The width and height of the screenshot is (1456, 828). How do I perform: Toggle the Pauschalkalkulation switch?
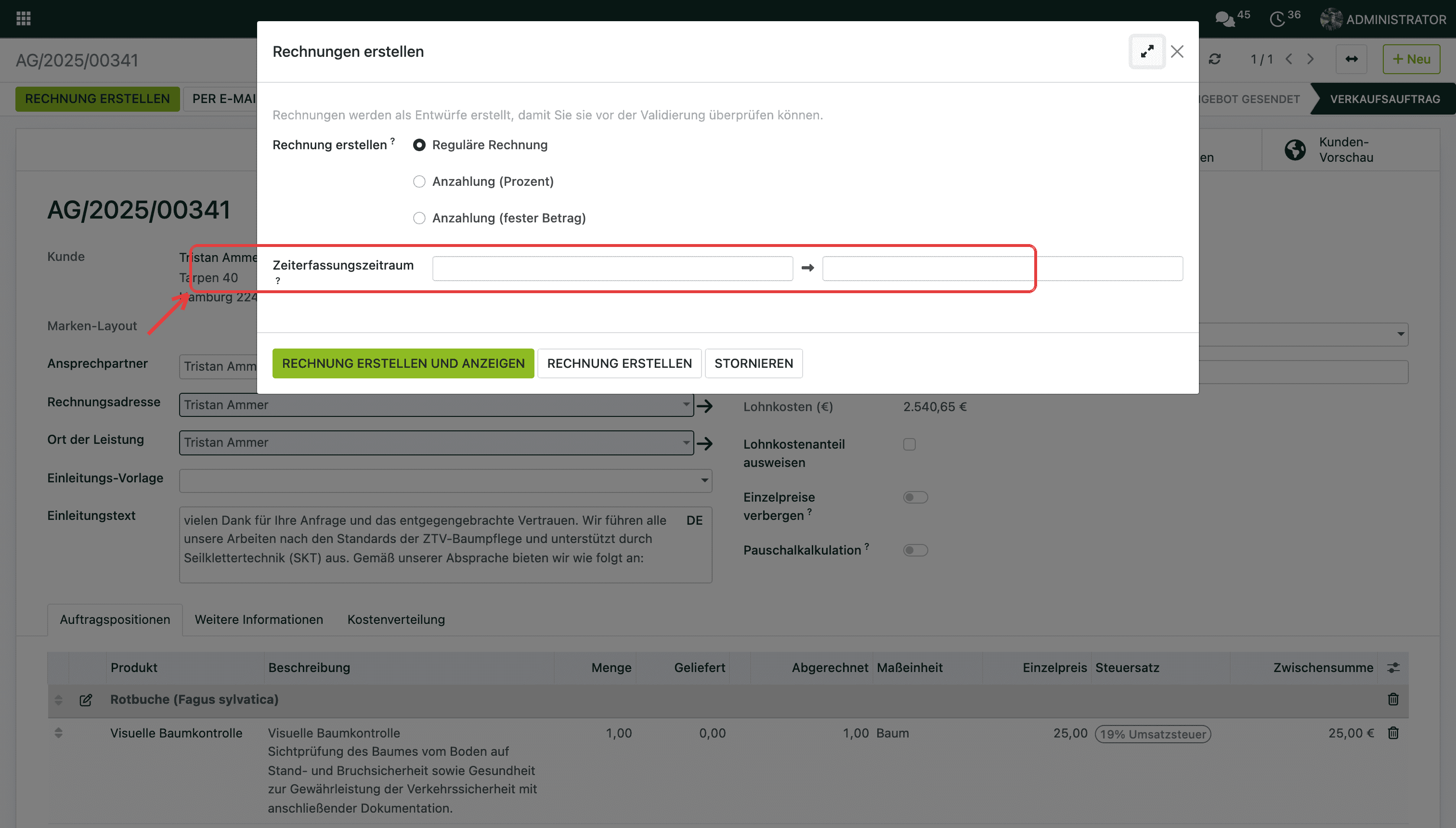click(915, 550)
